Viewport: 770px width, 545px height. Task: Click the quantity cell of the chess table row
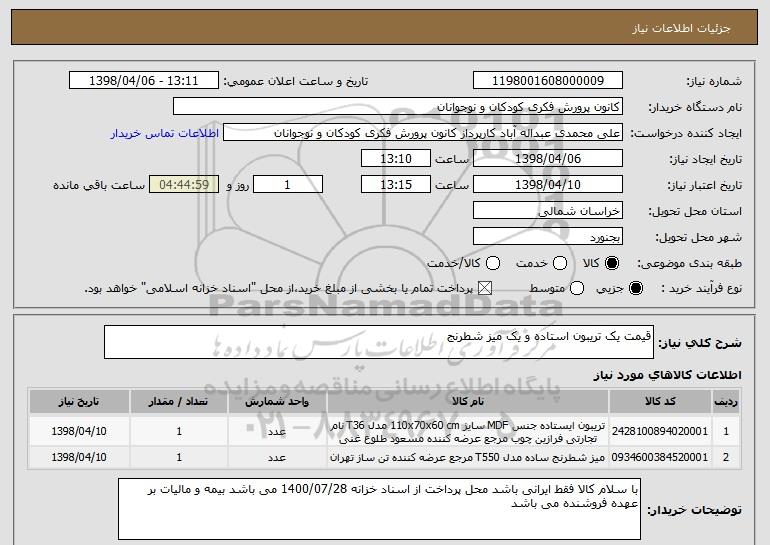tap(179, 458)
